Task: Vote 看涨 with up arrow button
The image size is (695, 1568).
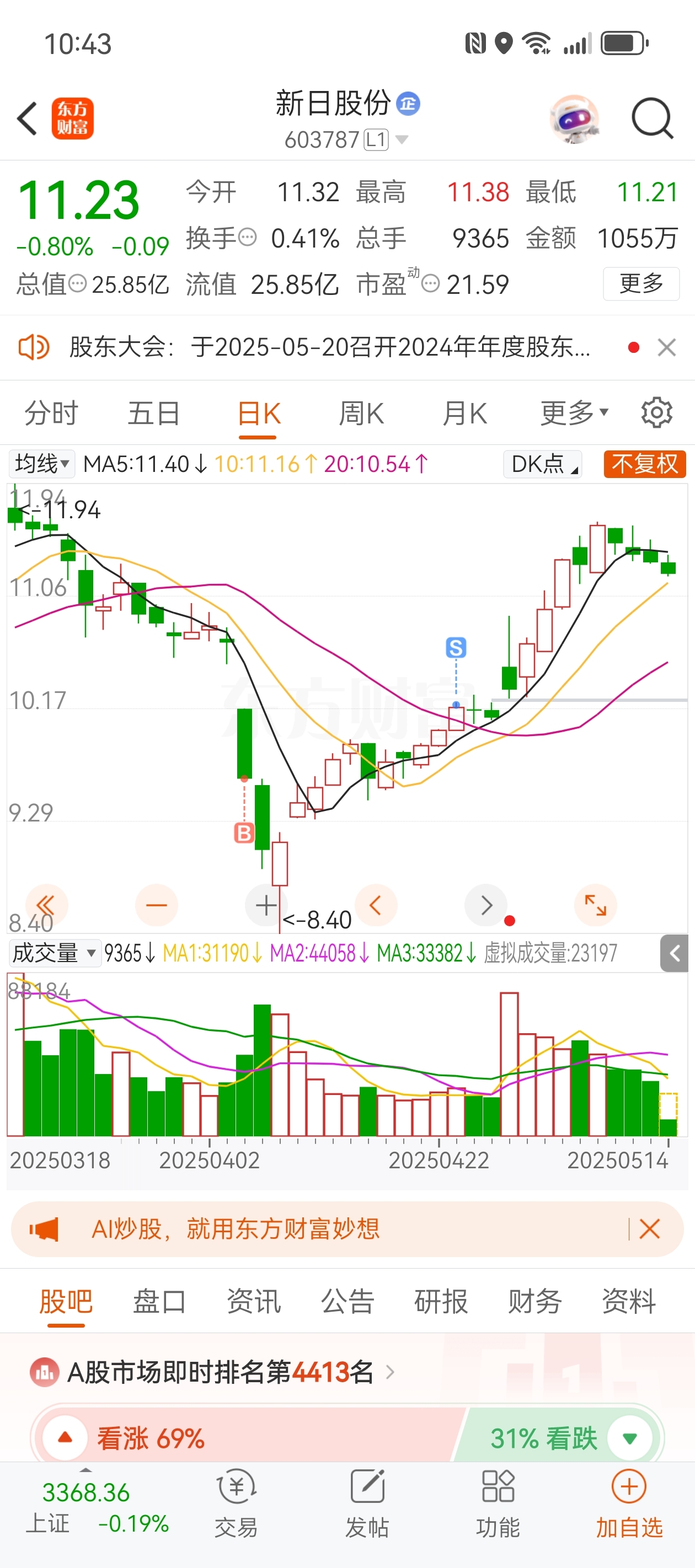Action: coord(65,1438)
